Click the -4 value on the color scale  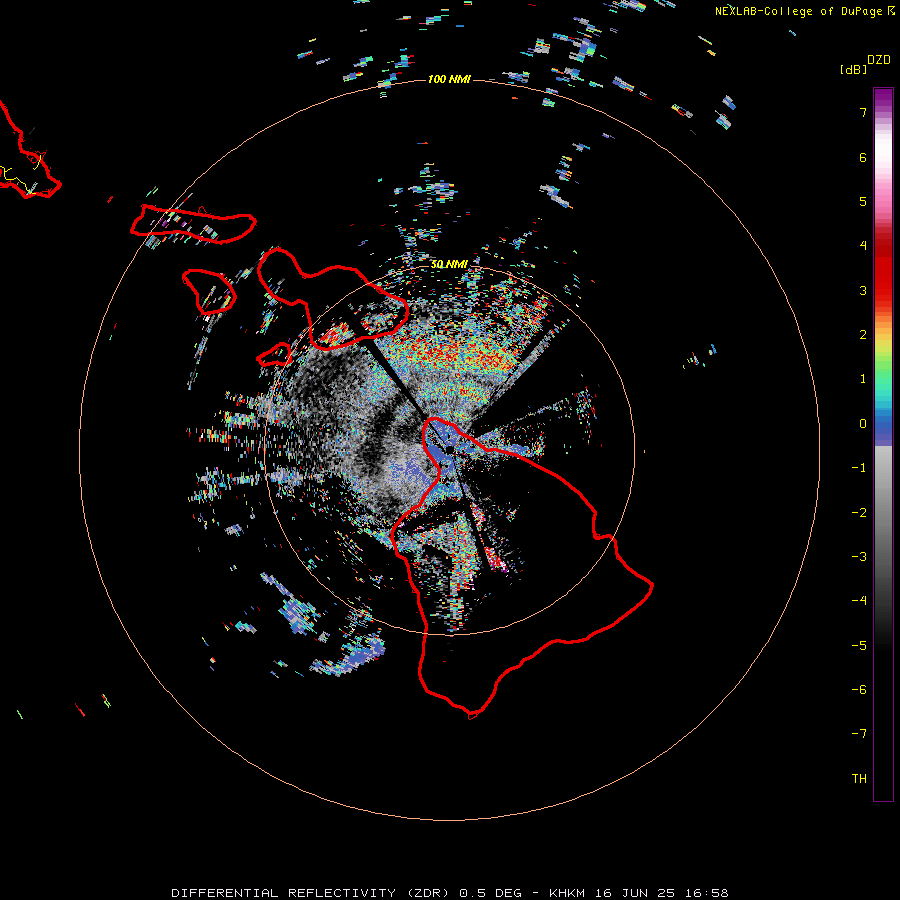point(859,600)
